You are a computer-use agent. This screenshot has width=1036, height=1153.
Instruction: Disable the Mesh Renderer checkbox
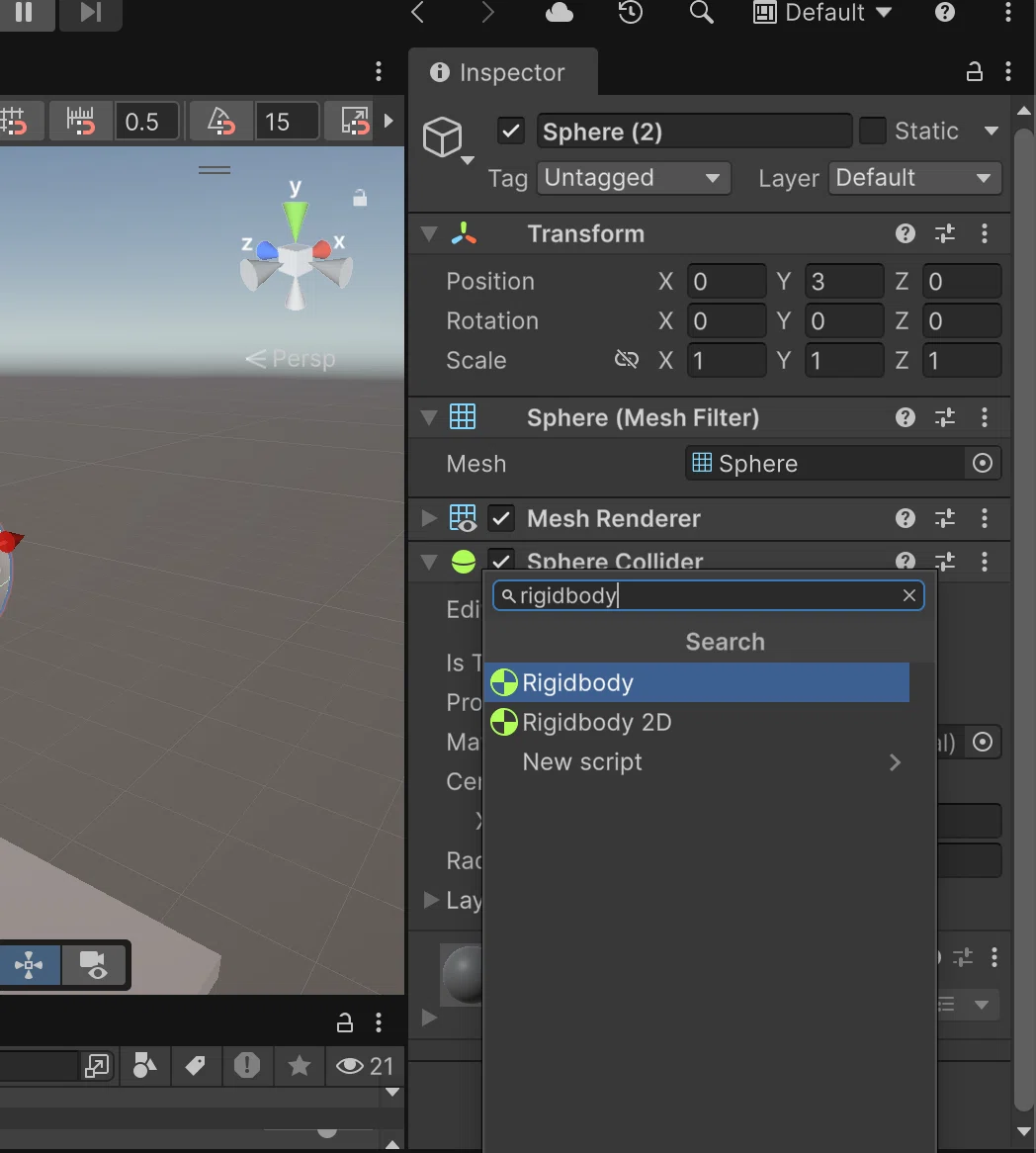501,518
